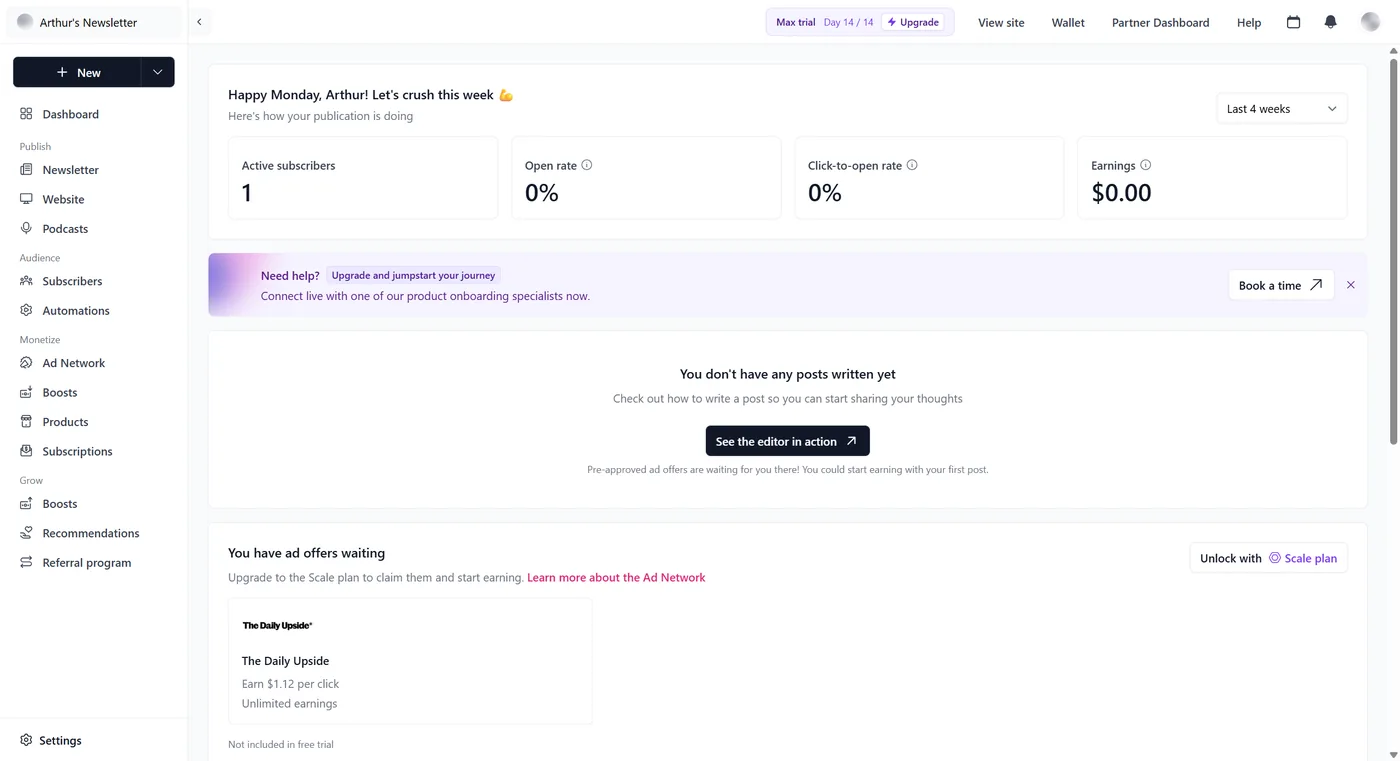1400x761 pixels.
Task: Open the Subscribers label
Action: point(72,281)
